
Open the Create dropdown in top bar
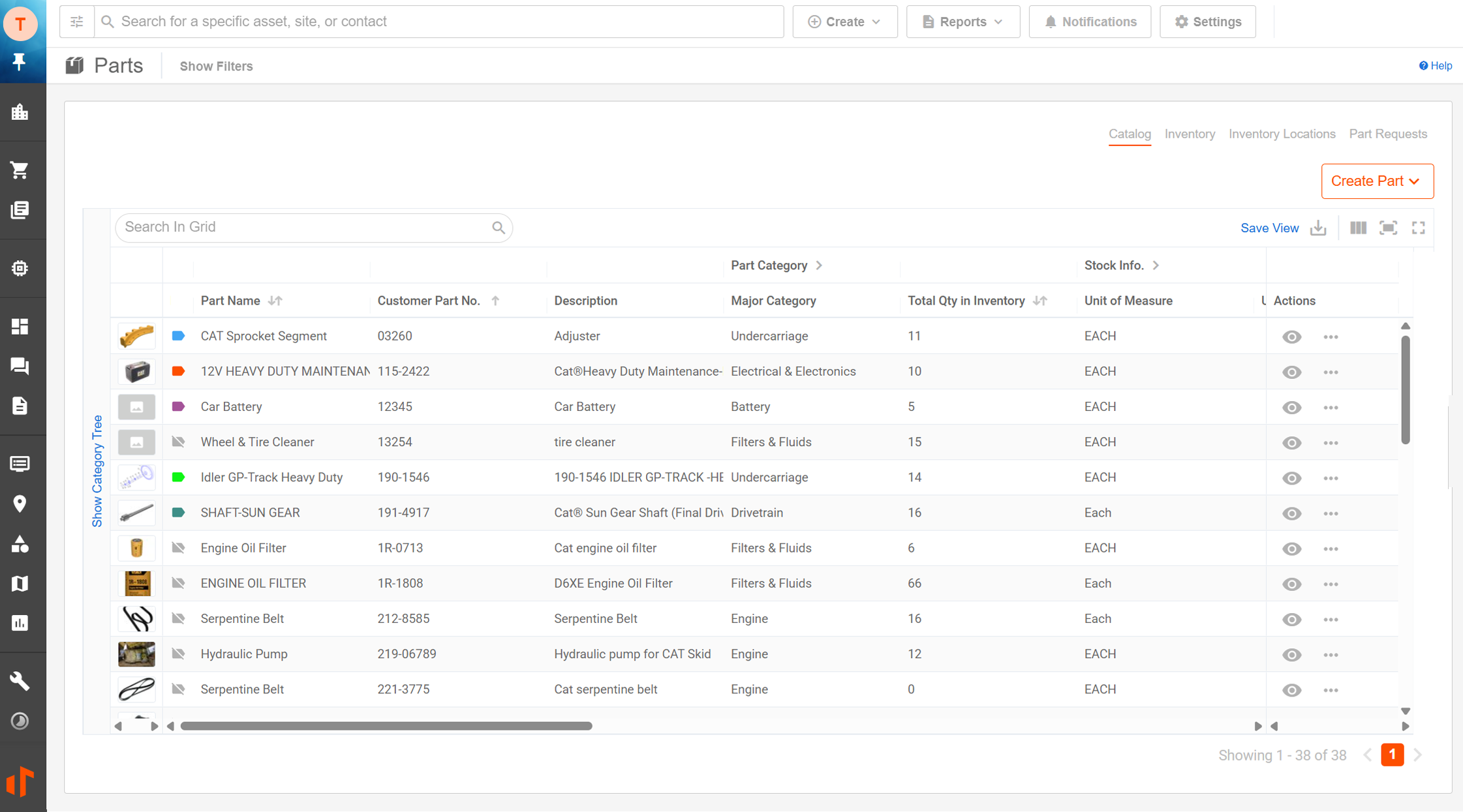844,22
